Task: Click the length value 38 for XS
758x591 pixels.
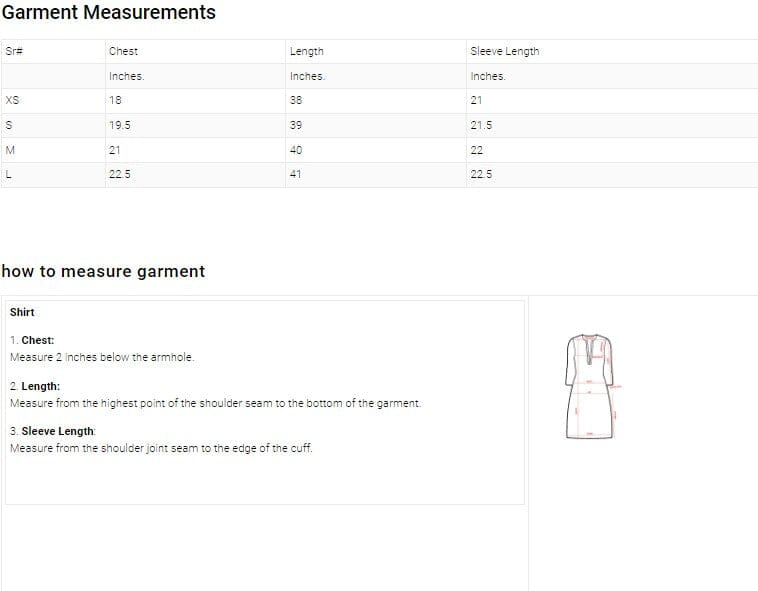Action: tap(296, 100)
